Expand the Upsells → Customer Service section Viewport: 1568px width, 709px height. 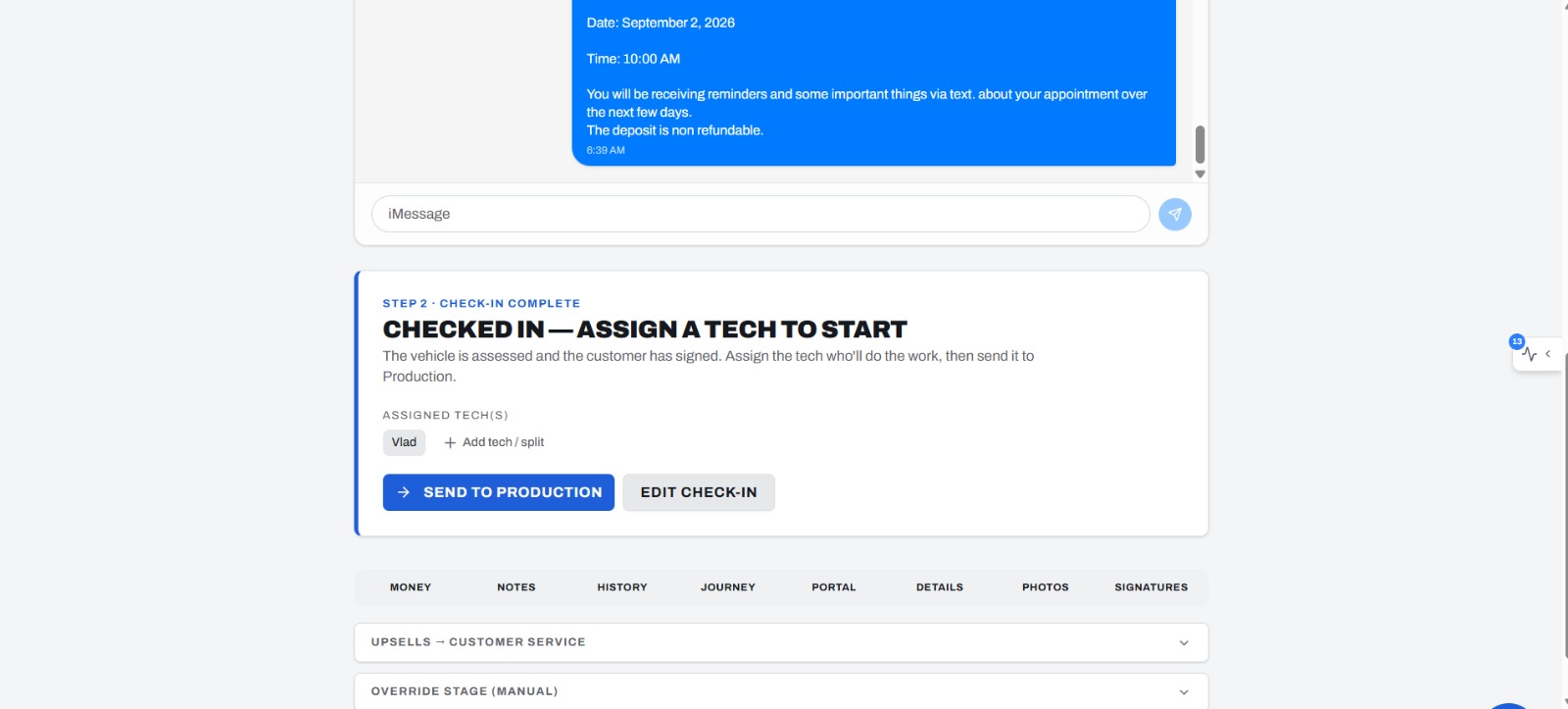(781, 642)
